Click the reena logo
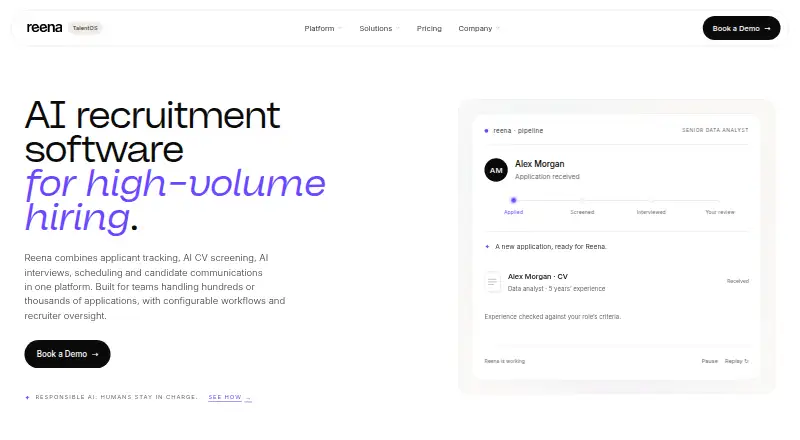 [x=44, y=28]
